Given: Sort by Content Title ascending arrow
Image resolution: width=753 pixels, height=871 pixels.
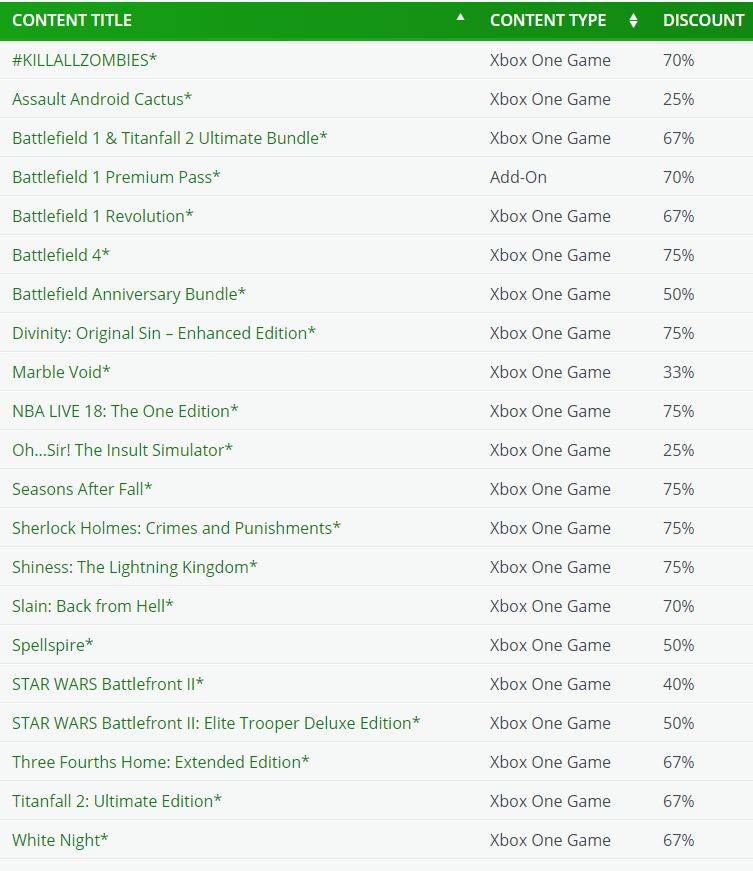Looking at the screenshot, I should point(460,18).
